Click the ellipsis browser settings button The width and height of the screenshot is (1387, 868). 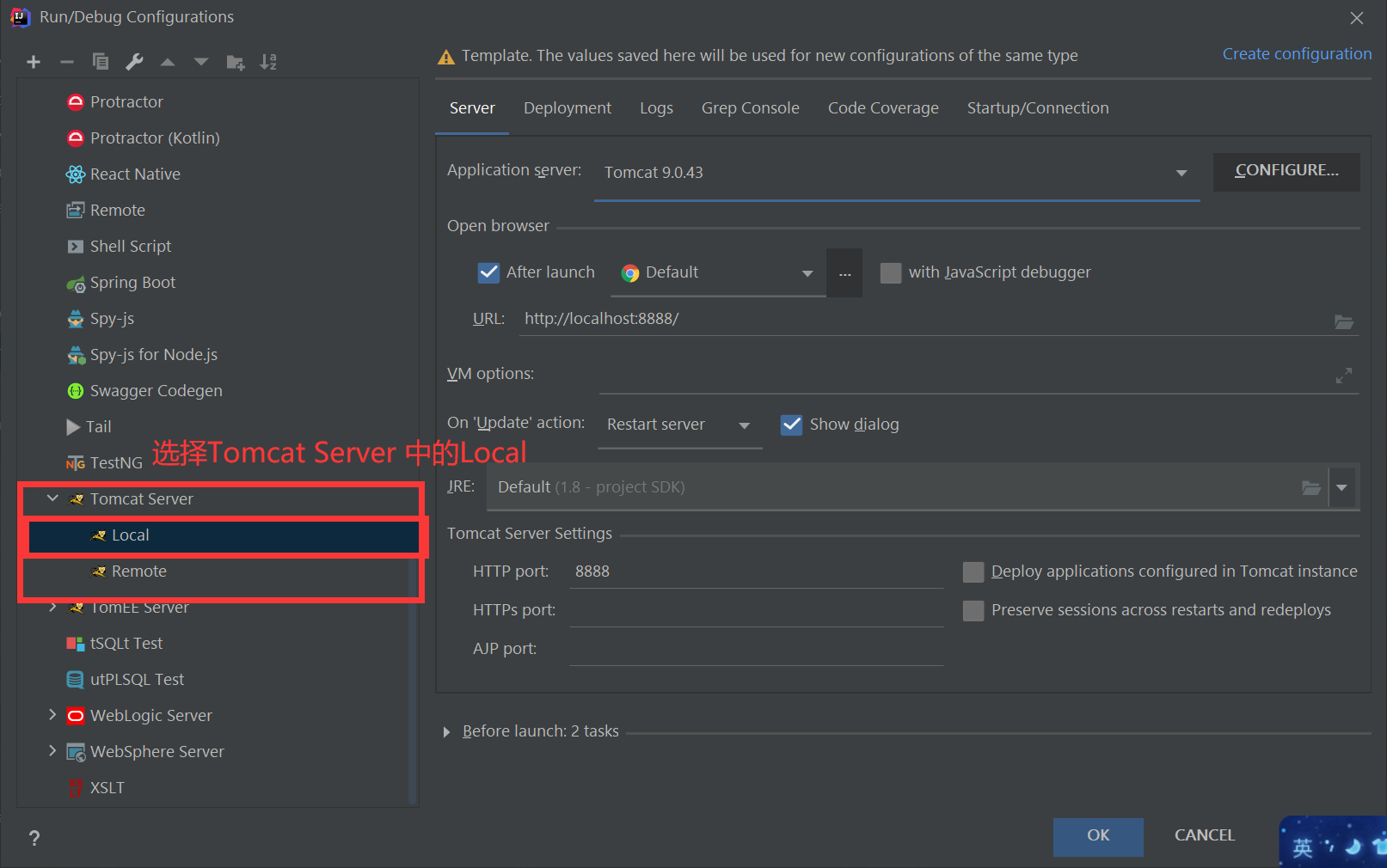point(844,273)
